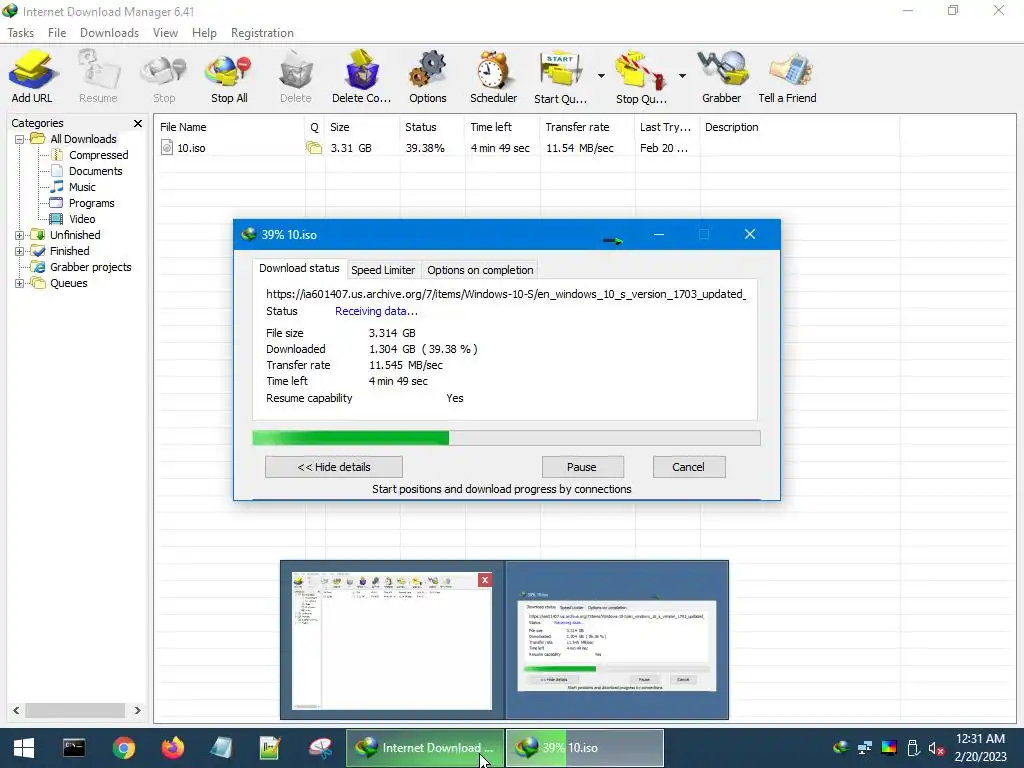
Task: Select the Compressed category
Action: click(x=99, y=155)
